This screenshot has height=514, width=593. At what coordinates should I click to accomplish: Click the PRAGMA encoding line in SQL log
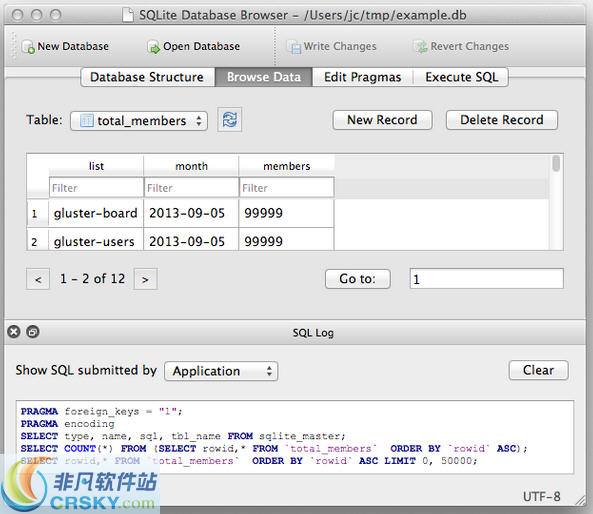[67, 424]
